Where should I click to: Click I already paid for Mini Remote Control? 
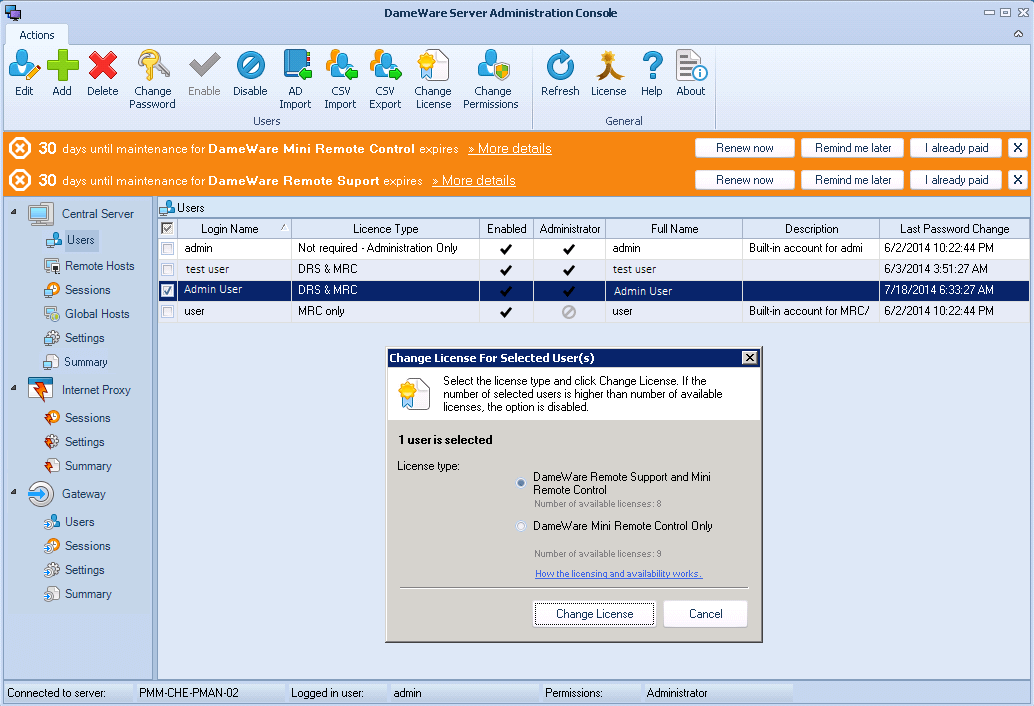click(956, 148)
